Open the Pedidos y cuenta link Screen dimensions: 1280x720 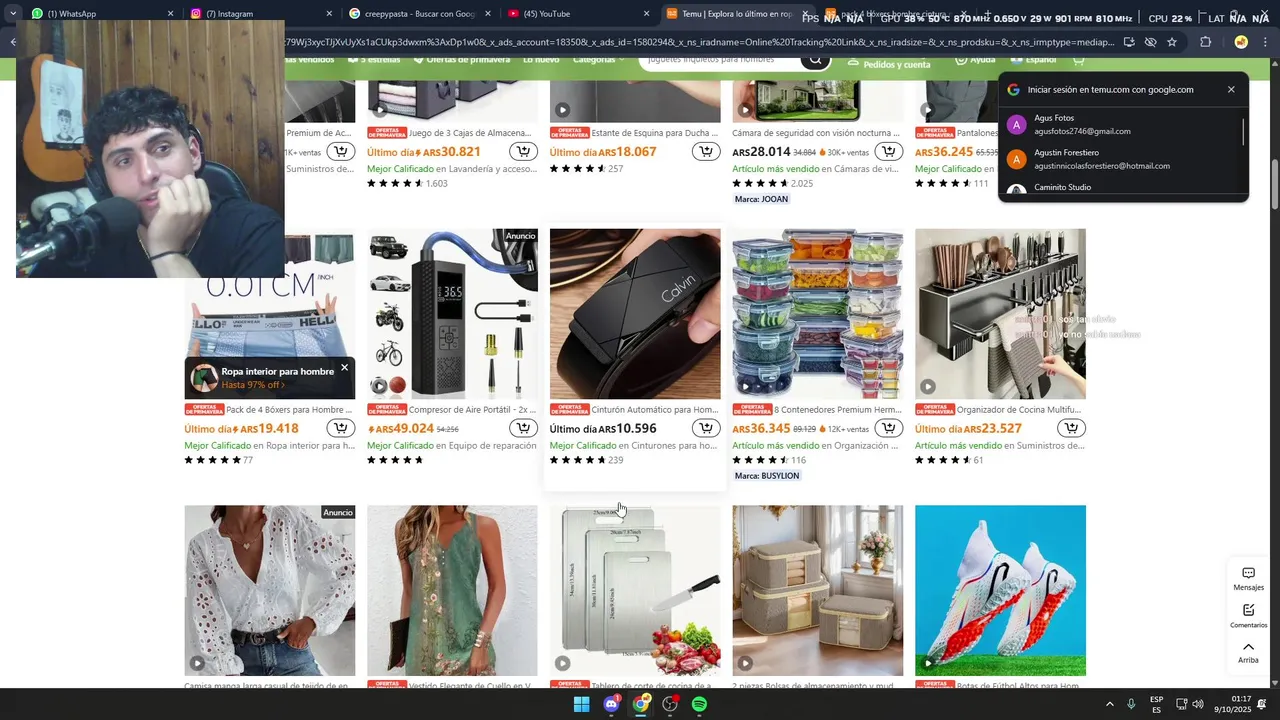(x=888, y=63)
